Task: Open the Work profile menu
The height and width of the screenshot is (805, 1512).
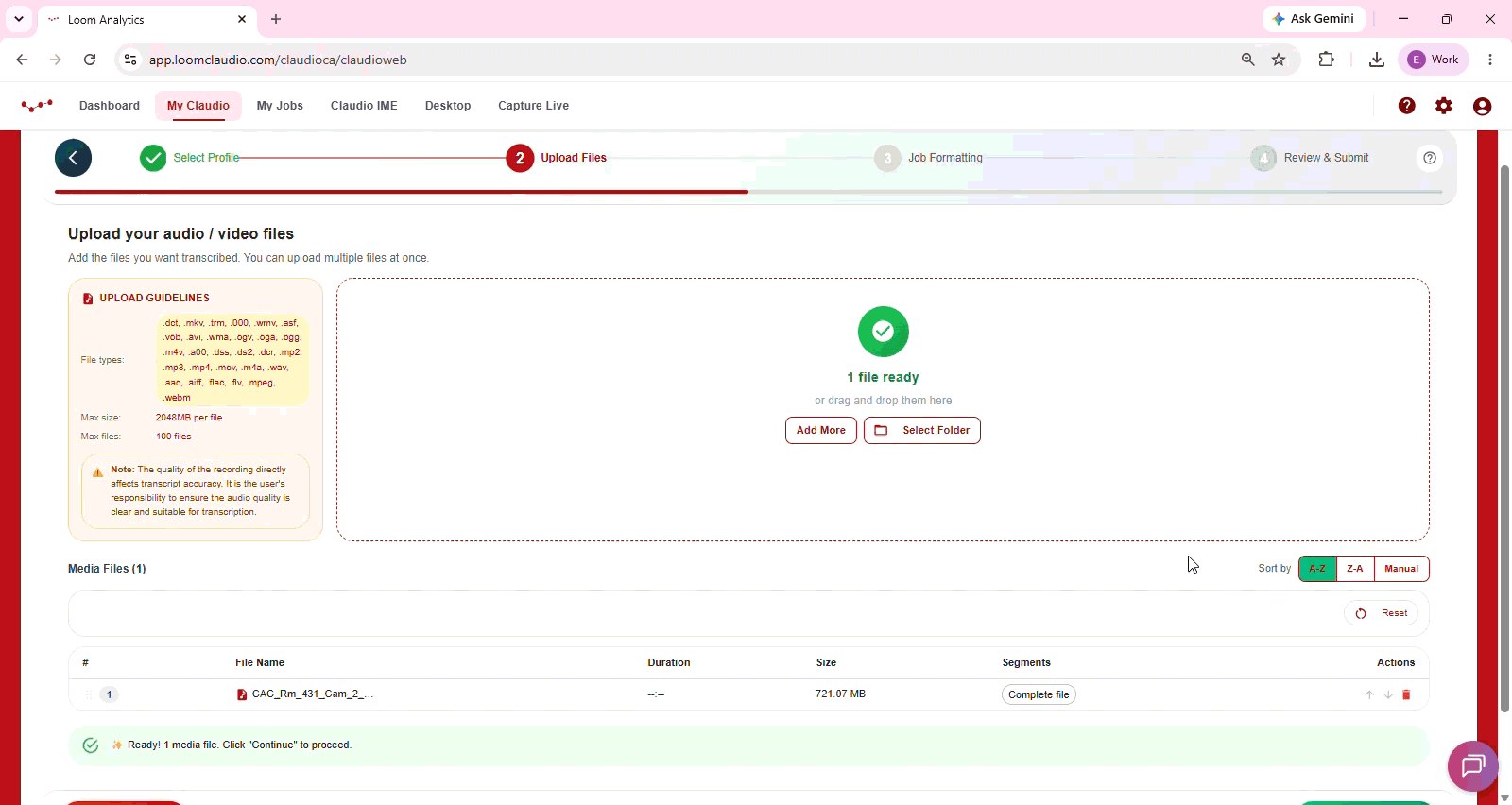Action: (1434, 60)
